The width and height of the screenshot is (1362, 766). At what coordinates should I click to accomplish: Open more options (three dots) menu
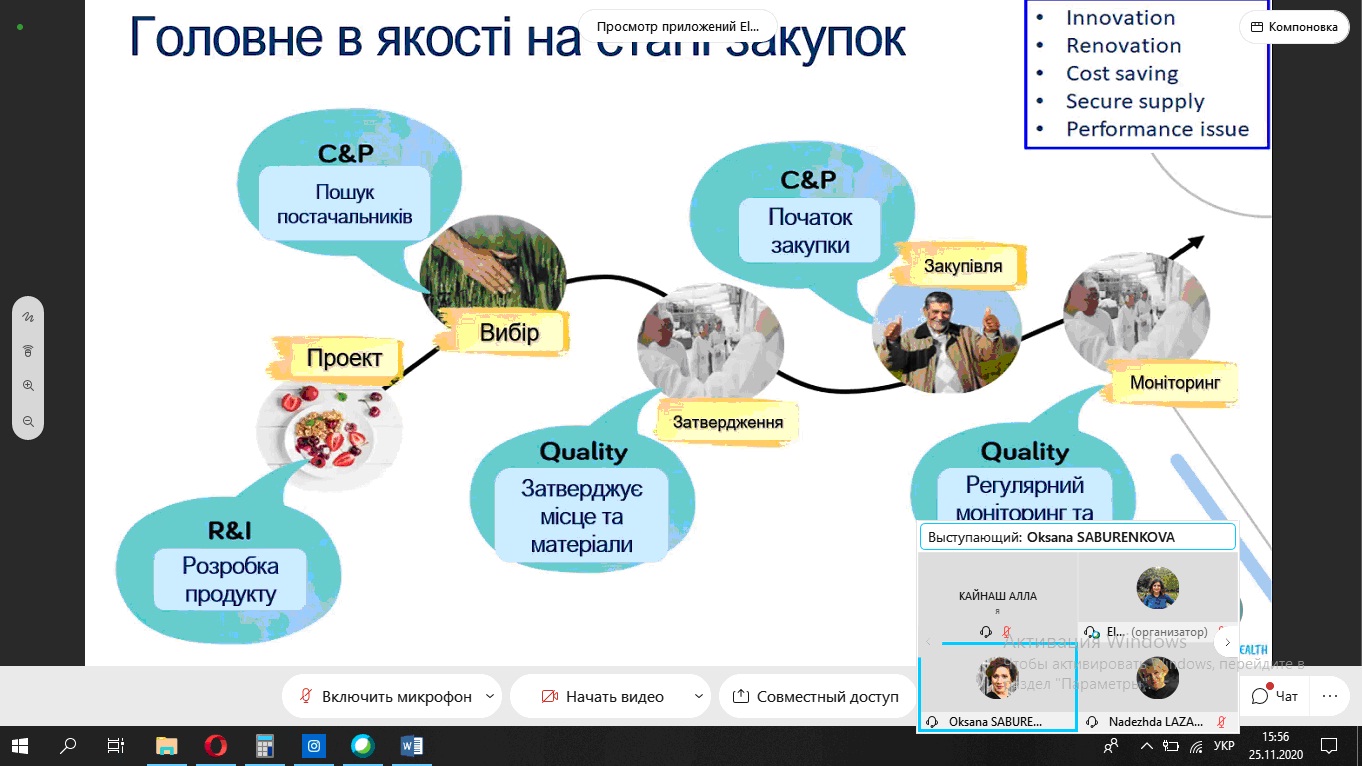pos(1329,696)
